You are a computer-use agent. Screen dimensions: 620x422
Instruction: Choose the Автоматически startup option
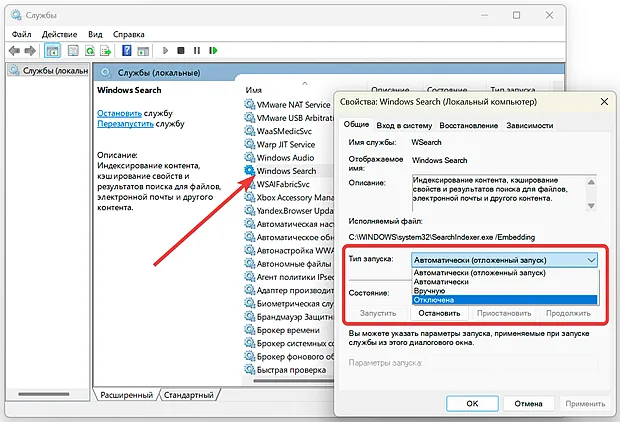tap(504, 282)
